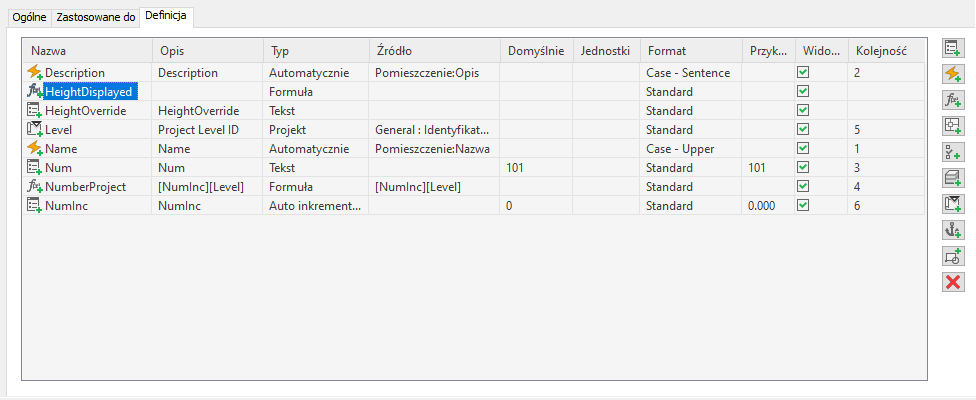Click the fx add formula property icon in the right toolbar
976x400 pixels.
point(953,100)
